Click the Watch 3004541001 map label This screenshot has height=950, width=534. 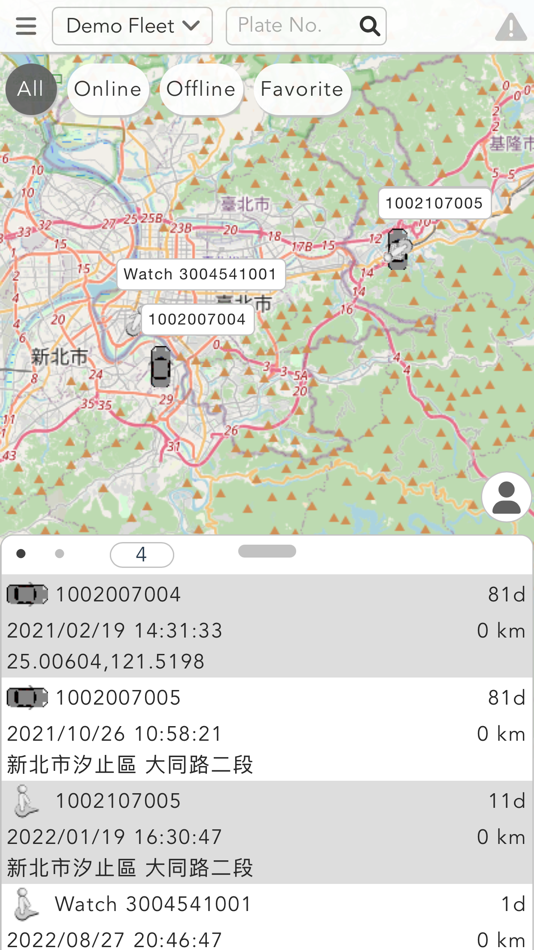[201, 274]
